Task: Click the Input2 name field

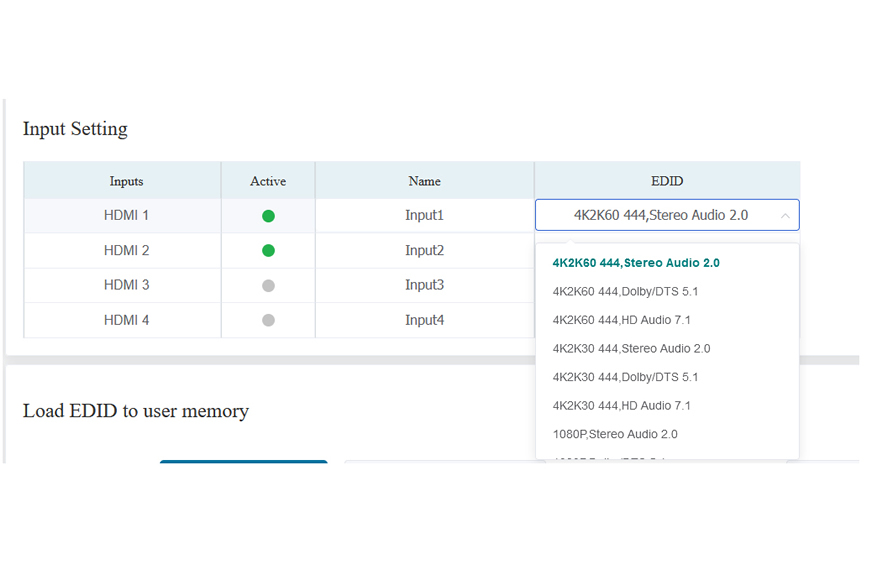Action: pos(424,251)
